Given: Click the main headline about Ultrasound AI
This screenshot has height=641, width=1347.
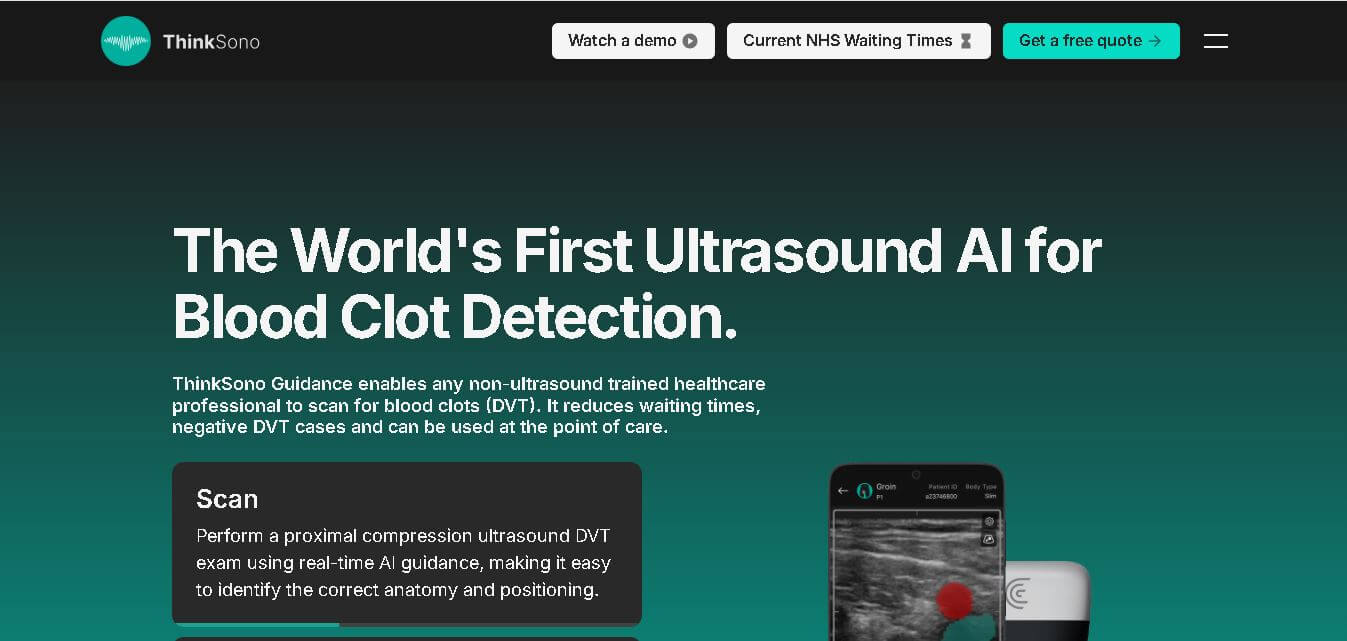Looking at the screenshot, I should tap(637, 283).
